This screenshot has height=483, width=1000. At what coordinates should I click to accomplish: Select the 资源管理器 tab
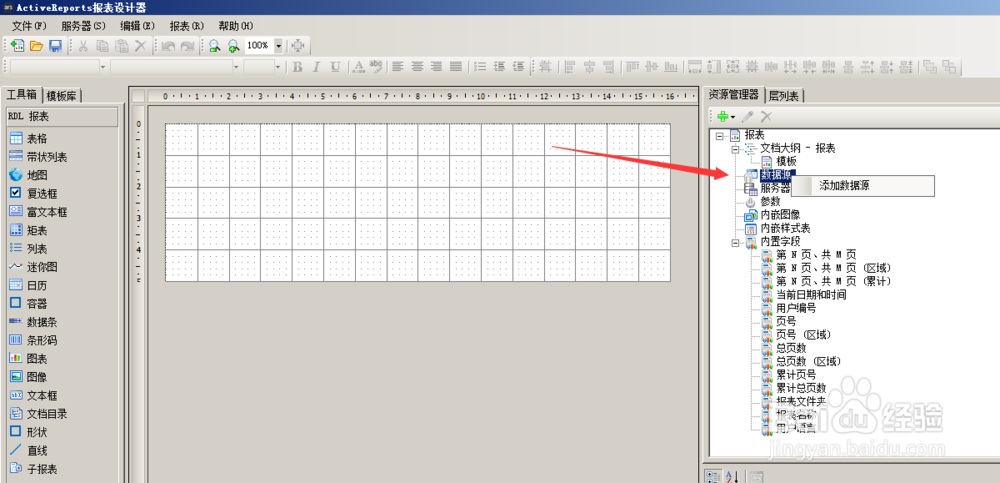point(733,95)
